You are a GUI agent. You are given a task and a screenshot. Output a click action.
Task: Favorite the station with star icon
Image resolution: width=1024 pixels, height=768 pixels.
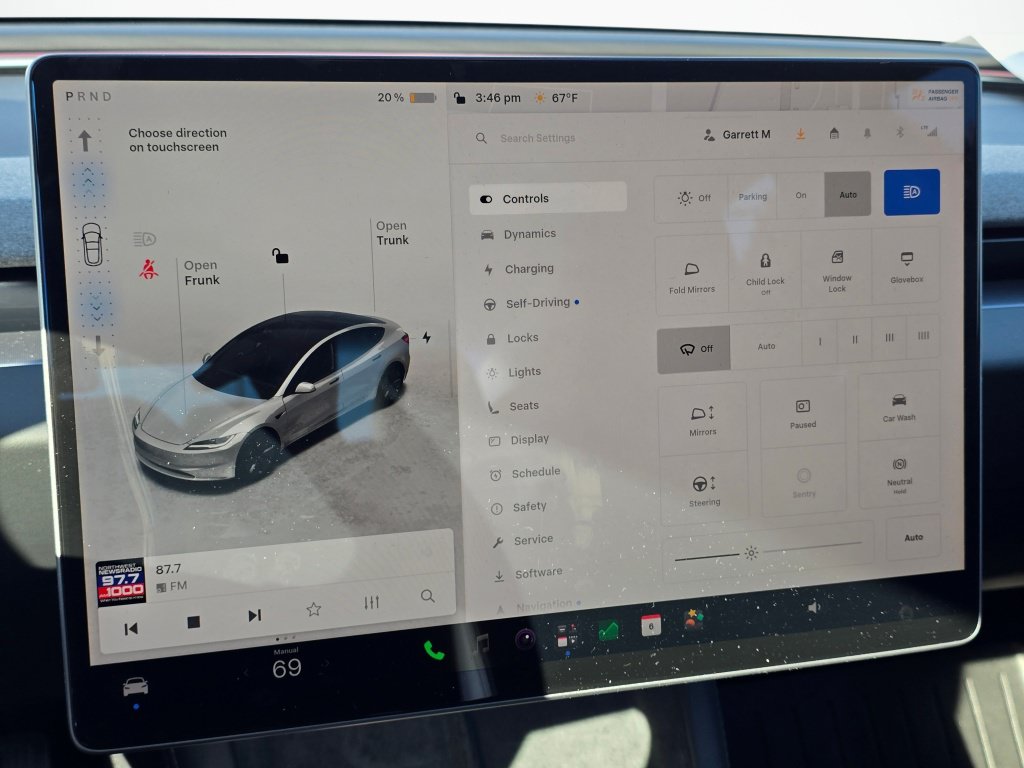point(313,609)
